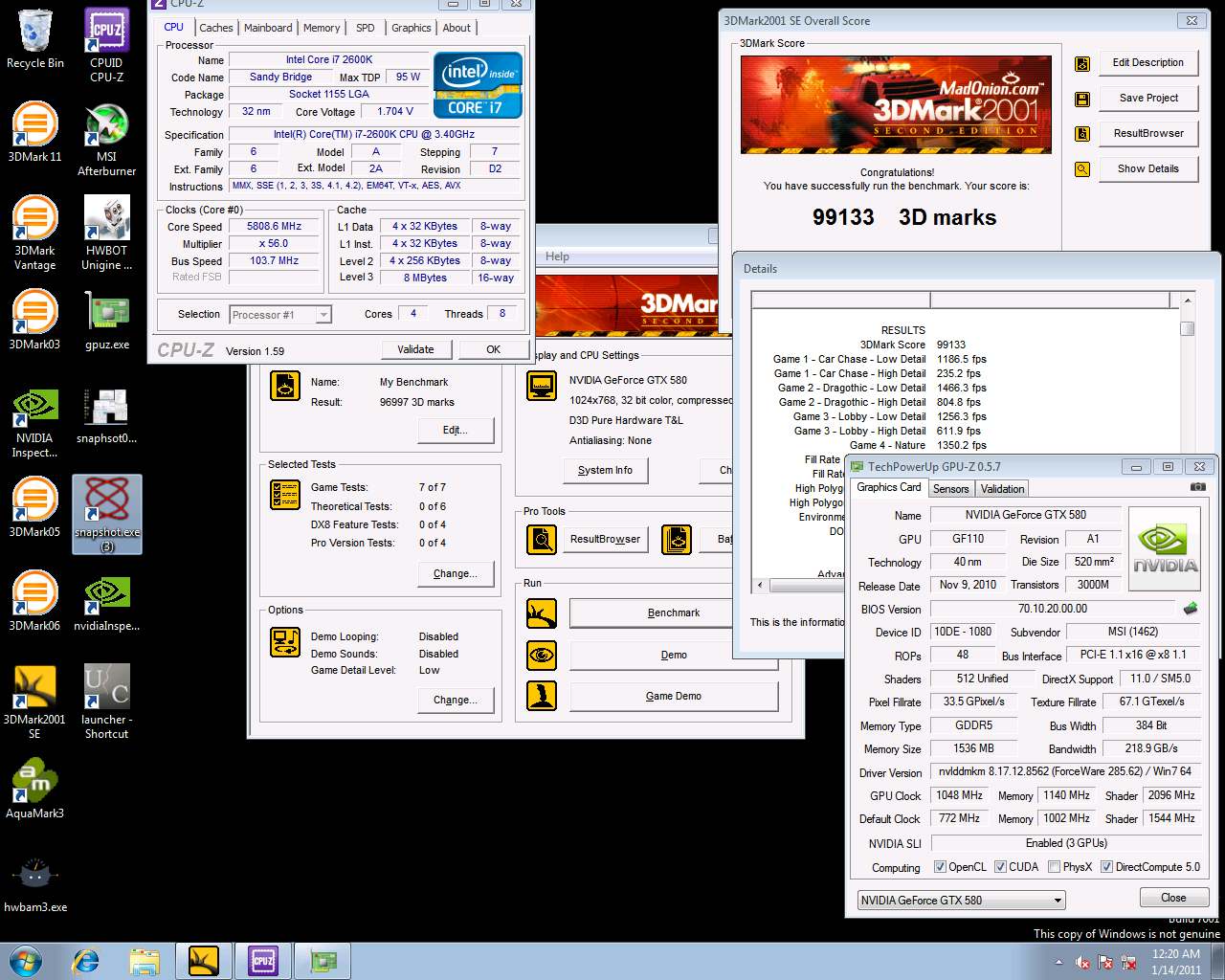The height and width of the screenshot is (980, 1225).
Task: Click the BIOS save icon in GPU-Z
Action: pyautogui.click(x=1191, y=609)
